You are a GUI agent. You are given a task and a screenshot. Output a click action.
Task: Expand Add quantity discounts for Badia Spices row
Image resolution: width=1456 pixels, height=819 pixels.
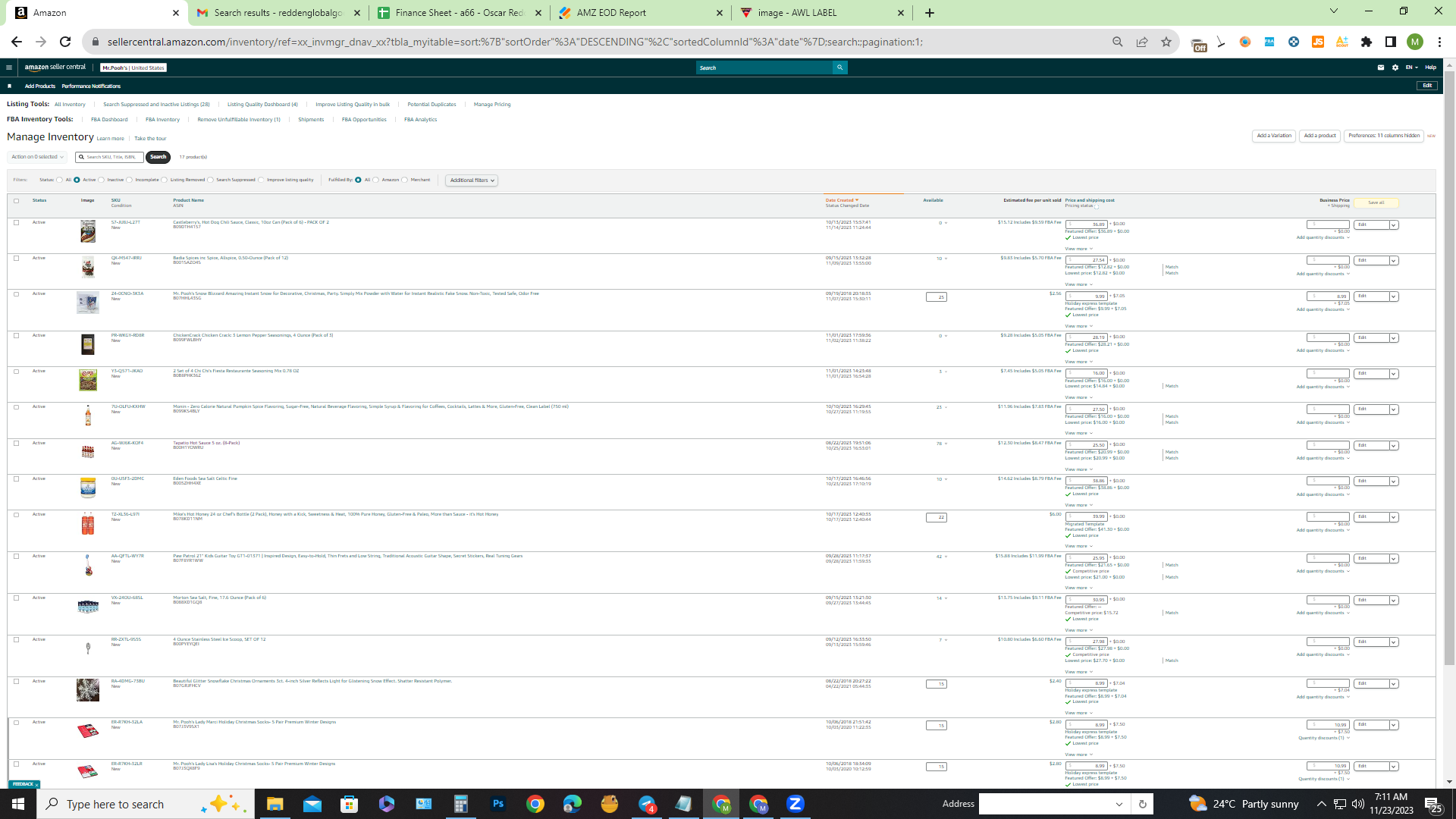click(x=1323, y=274)
